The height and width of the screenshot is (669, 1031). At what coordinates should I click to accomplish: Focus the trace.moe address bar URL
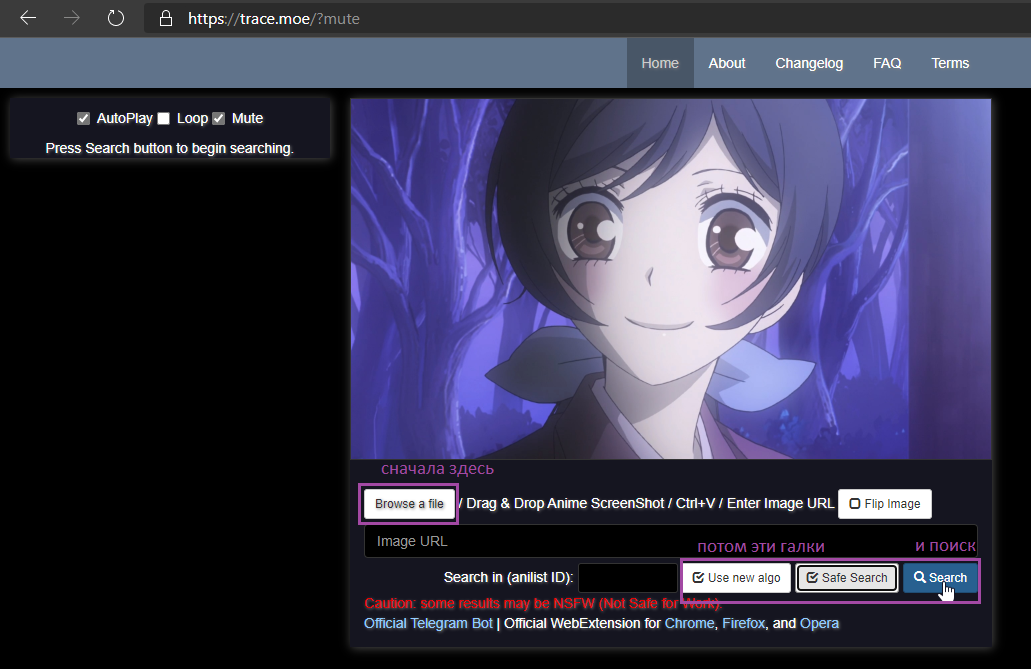click(274, 18)
